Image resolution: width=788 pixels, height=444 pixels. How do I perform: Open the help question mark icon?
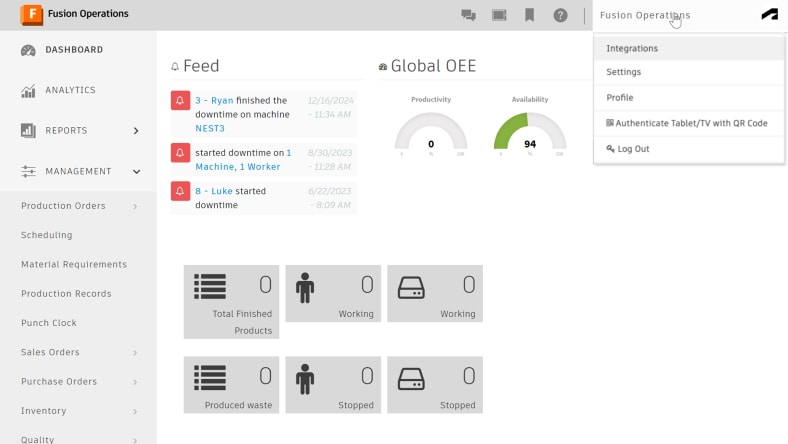560,15
